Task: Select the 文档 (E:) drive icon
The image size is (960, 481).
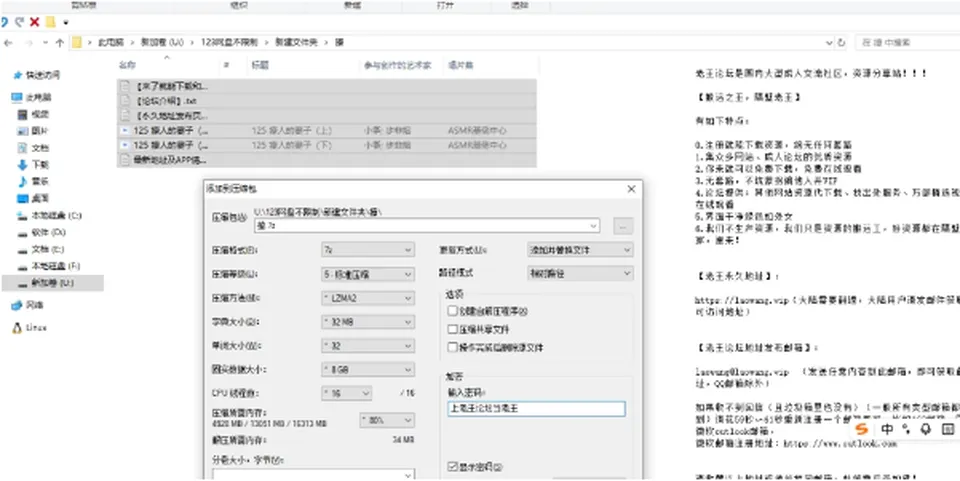Action: pyautogui.click(x=22, y=250)
